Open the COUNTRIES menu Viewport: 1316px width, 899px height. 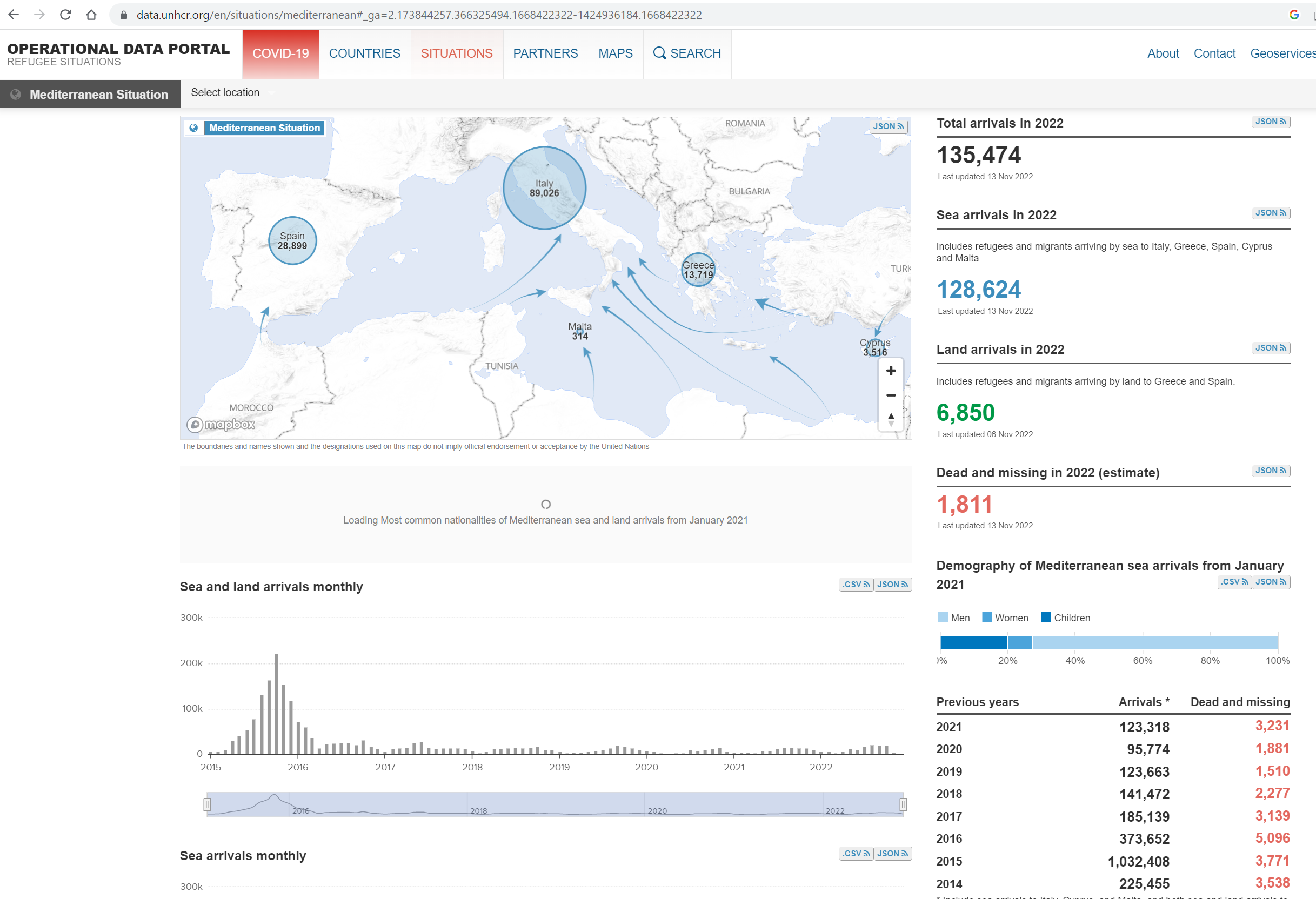364,54
